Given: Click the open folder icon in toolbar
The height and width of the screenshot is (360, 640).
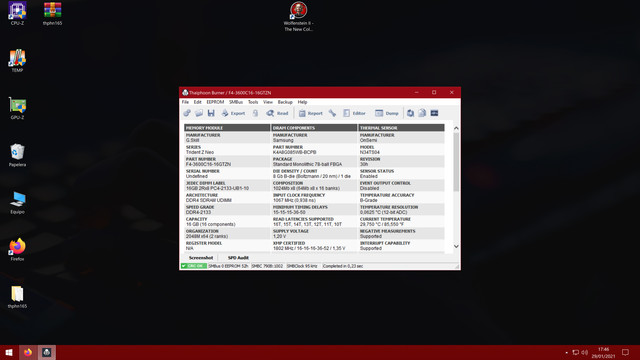Looking at the screenshot, I should coord(199,113).
